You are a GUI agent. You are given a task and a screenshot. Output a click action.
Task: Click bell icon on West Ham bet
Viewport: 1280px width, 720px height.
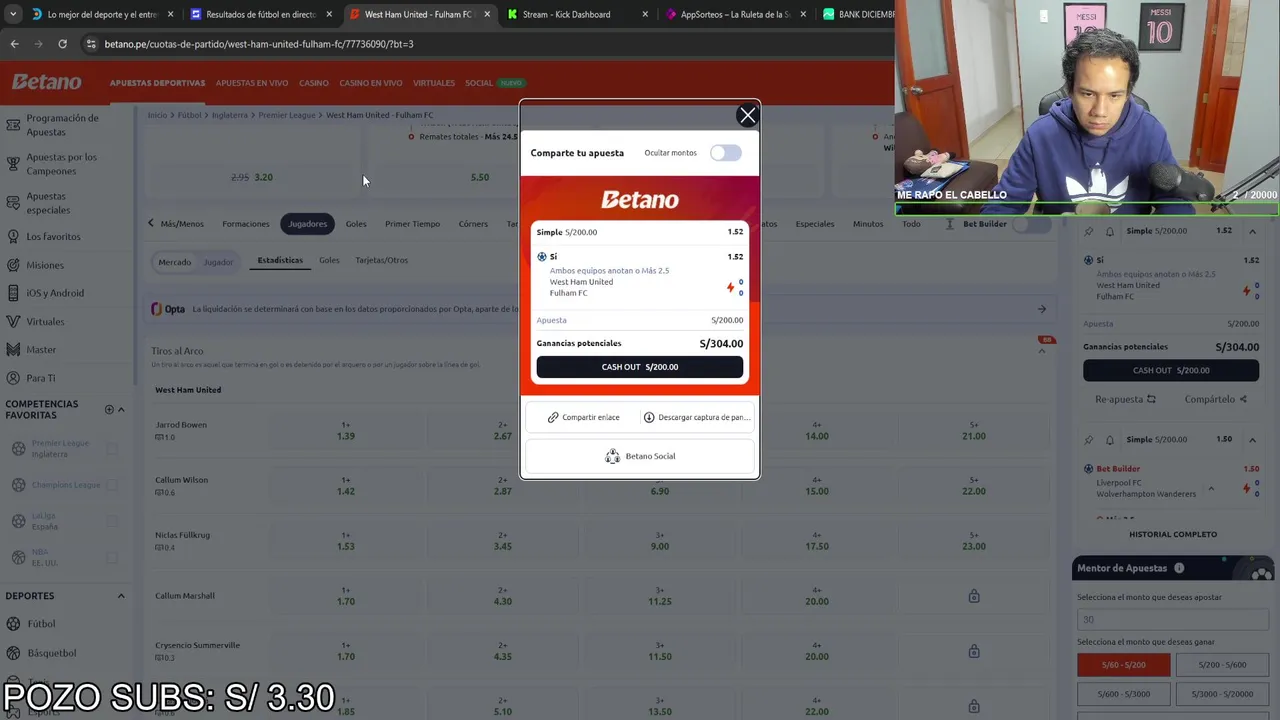pos(1109,231)
